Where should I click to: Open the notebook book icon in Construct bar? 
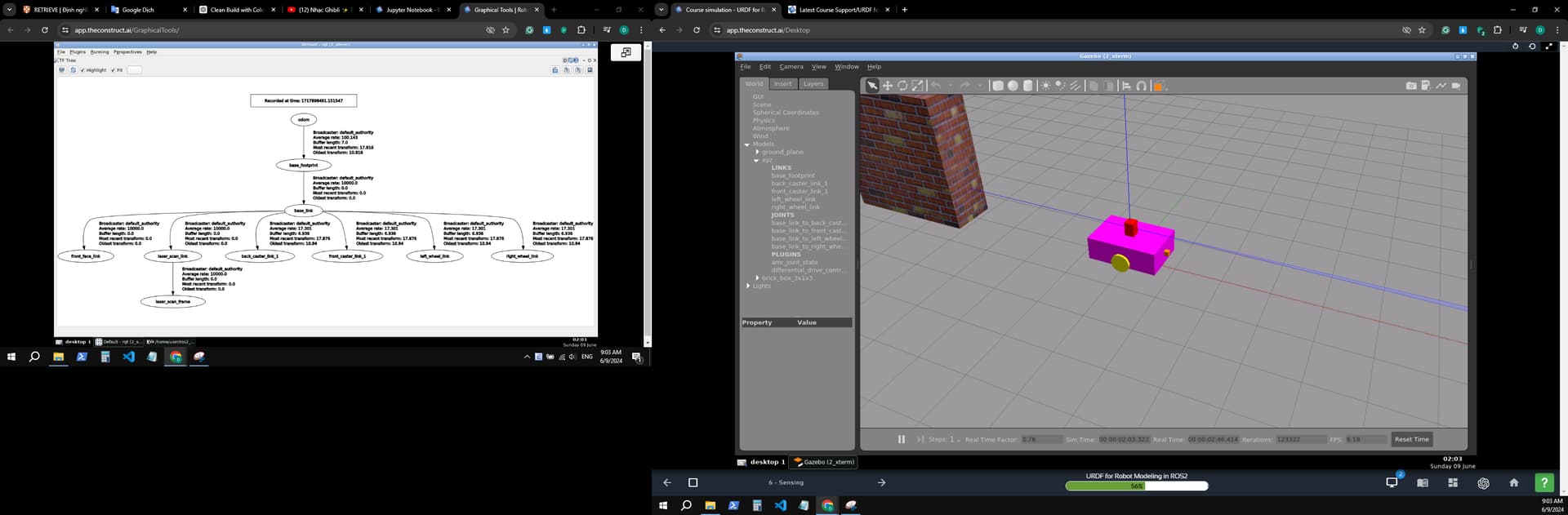(1423, 483)
